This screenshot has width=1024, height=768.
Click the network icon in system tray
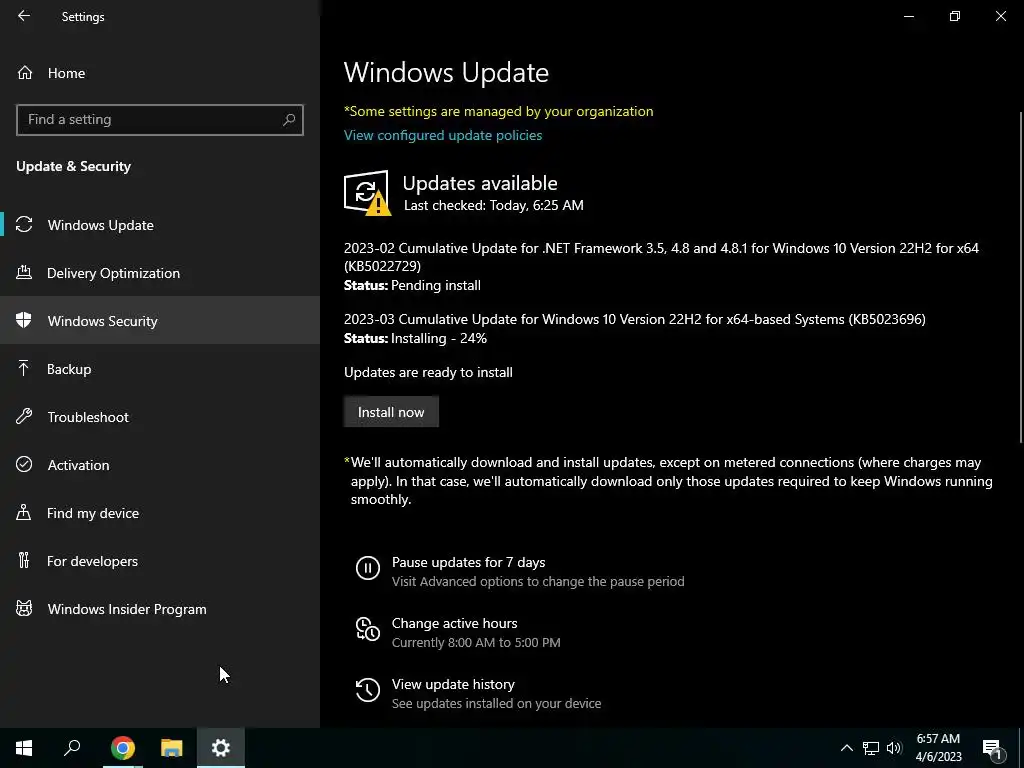click(x=871, y=748)
